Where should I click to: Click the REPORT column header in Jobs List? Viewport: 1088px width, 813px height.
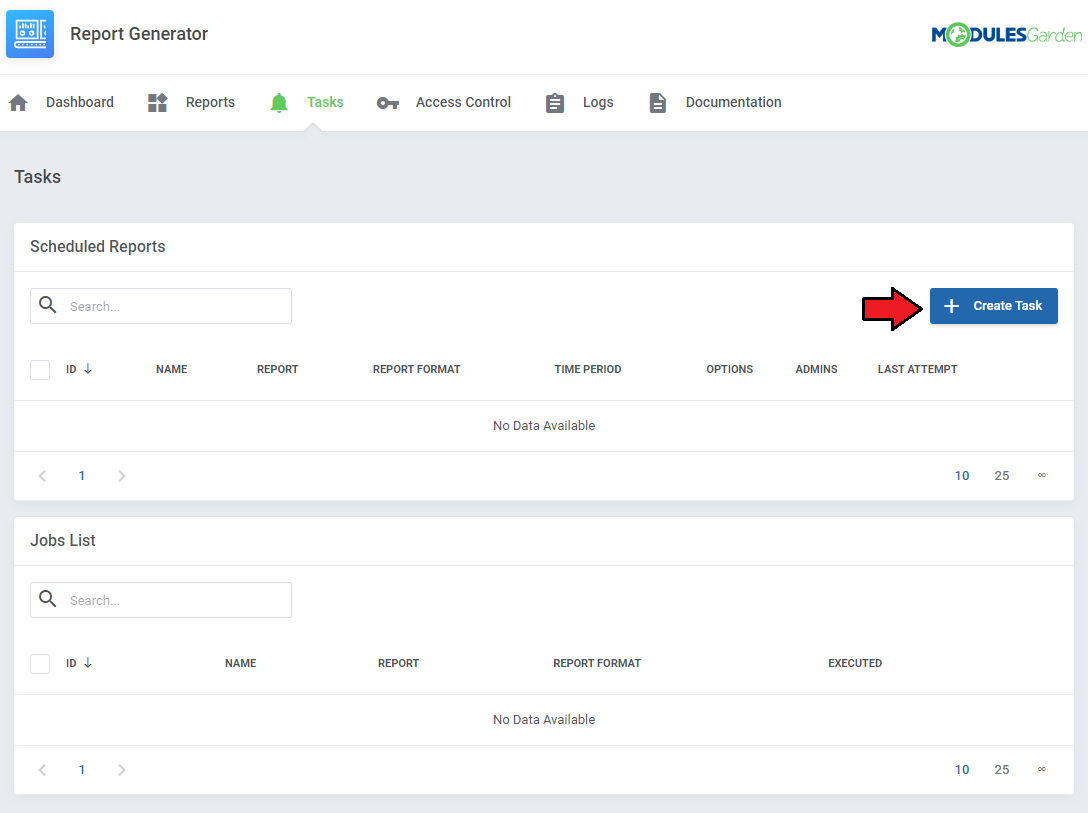(398, 663)
